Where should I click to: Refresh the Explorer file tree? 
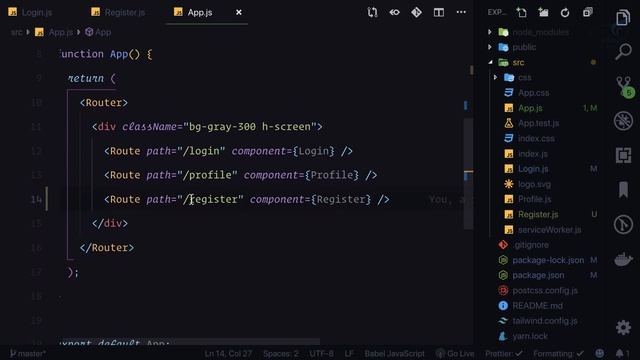point(565,13)
